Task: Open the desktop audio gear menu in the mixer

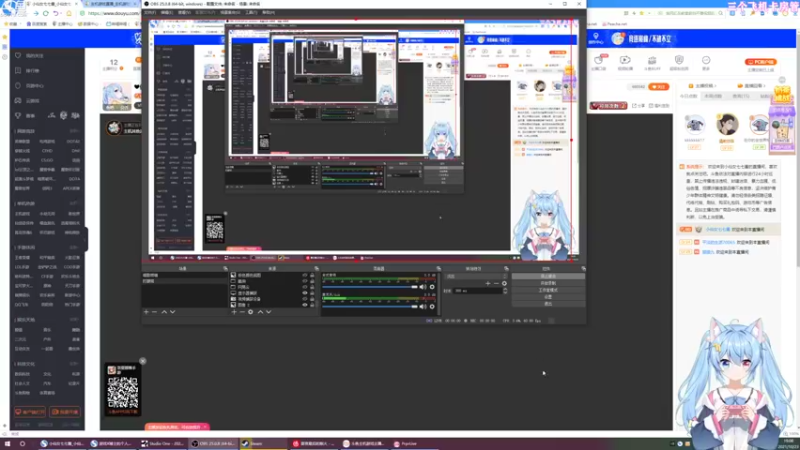Action: coord(432,287)
